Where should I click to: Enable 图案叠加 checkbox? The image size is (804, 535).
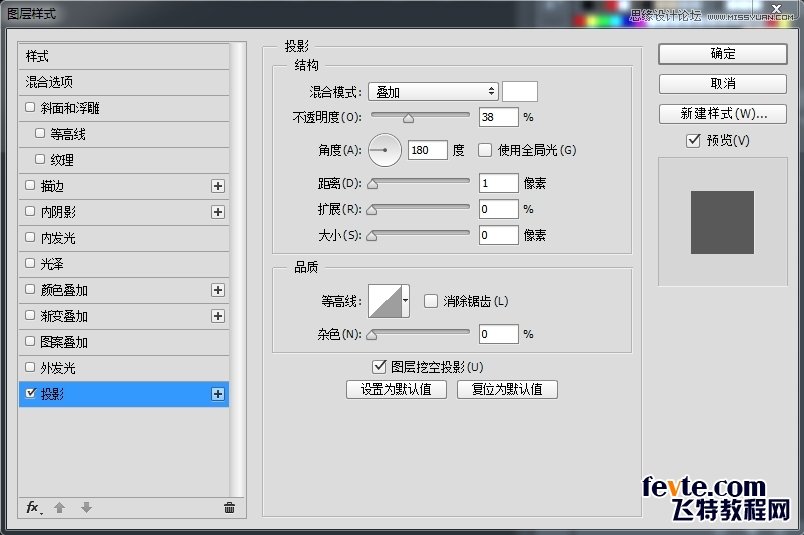tap(30, 341)
